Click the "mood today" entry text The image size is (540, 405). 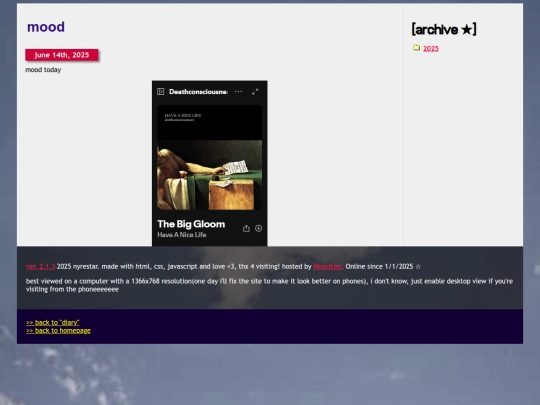(43, 70)
